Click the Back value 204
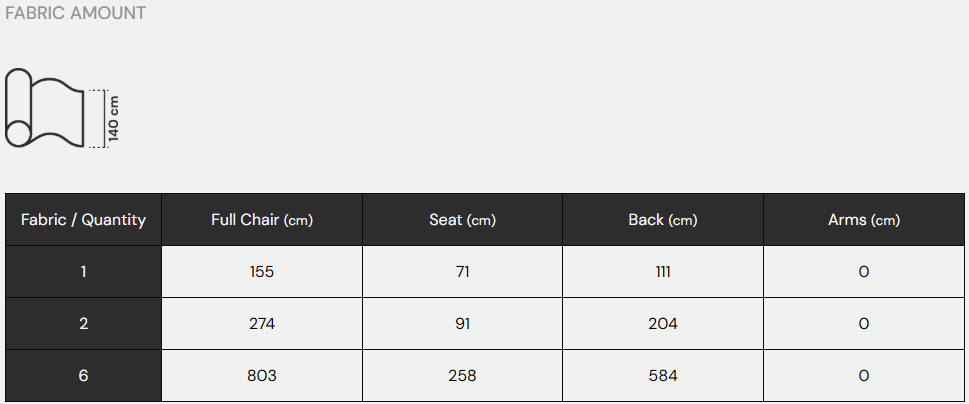The height and width of the screenshot is (404, 969). (x=663, y=324)
